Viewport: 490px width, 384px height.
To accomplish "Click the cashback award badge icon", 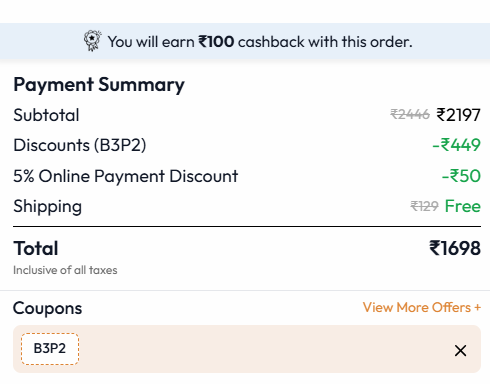I will click(x=92, y=41).
